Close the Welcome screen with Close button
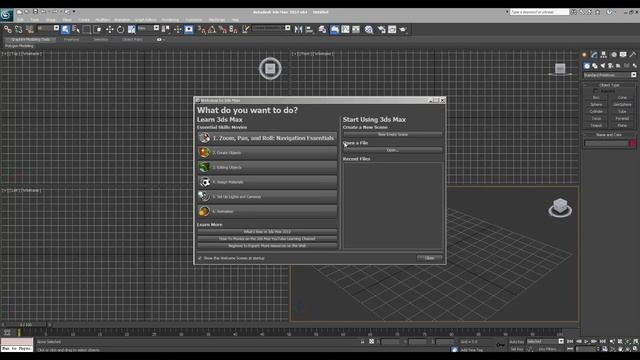 tap(430, 258)
